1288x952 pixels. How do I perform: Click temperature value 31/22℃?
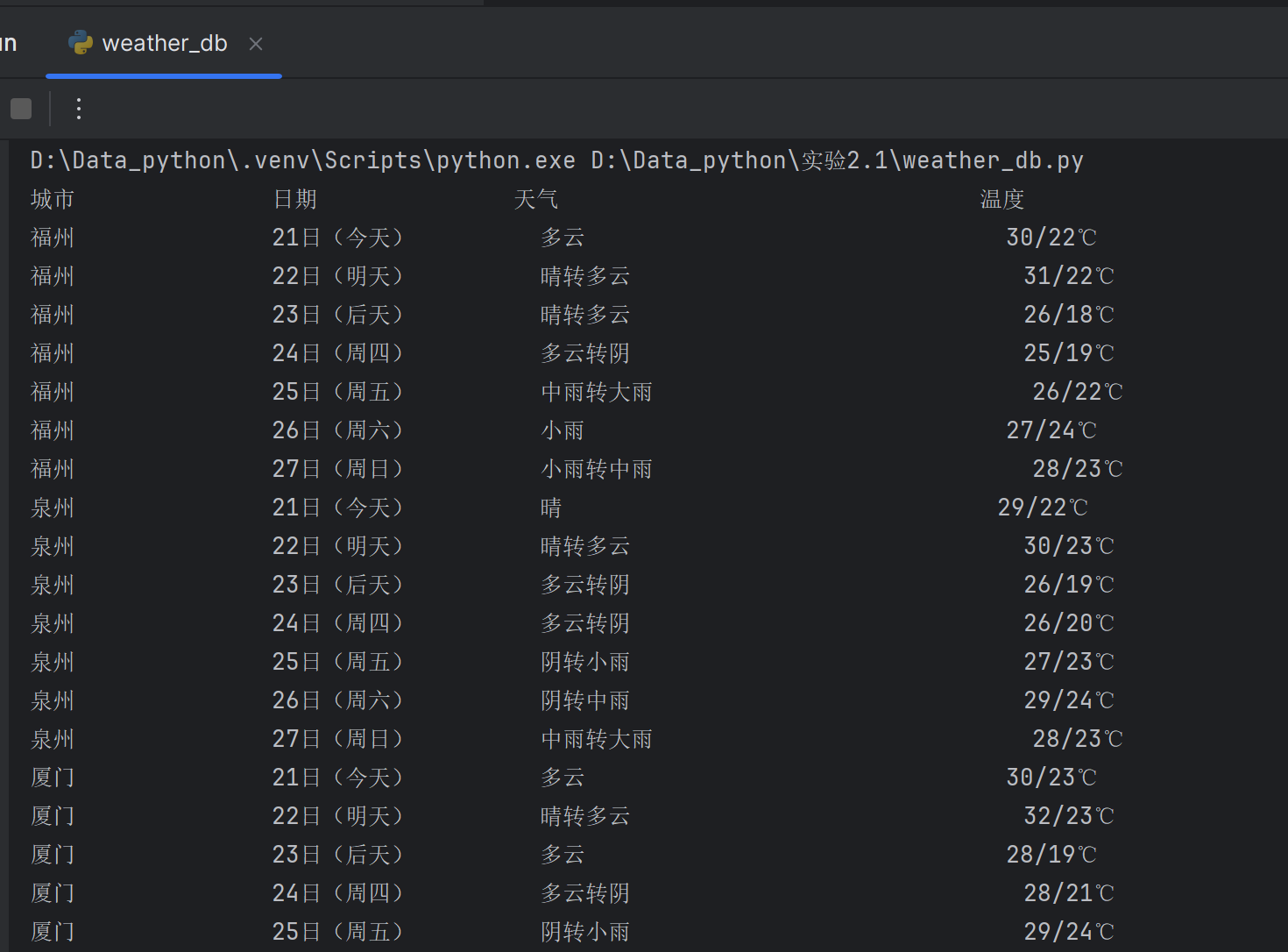coord(1069,276)
